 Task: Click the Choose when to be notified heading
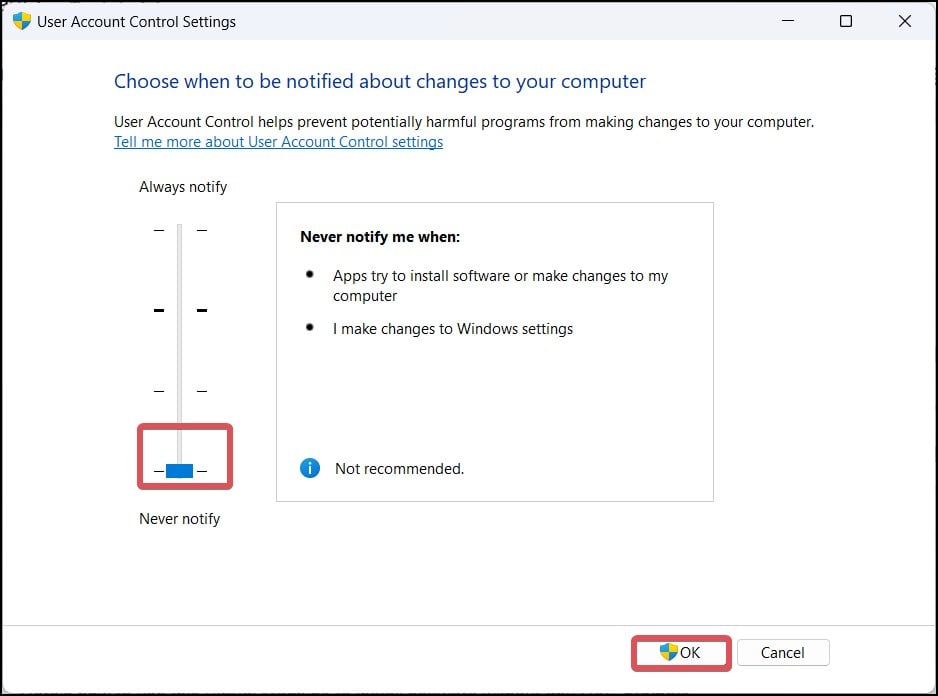click(380, 82)
